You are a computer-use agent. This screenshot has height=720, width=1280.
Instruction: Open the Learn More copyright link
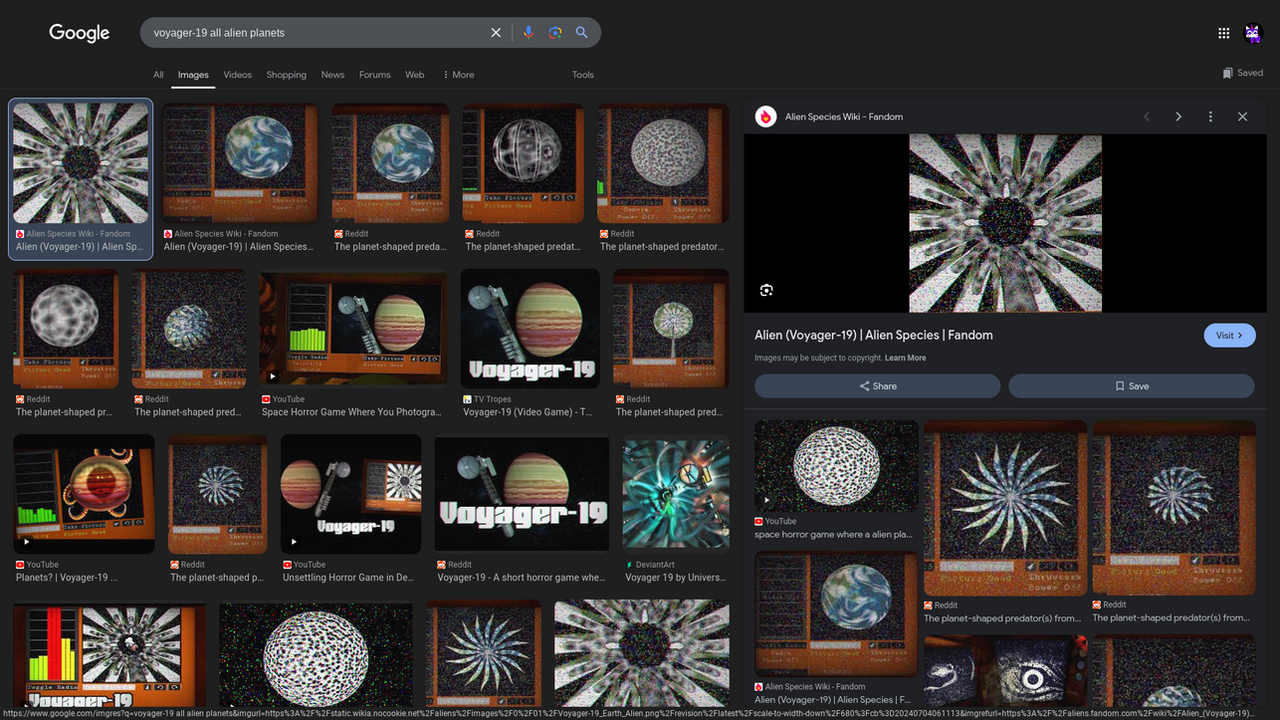(905, 358)
